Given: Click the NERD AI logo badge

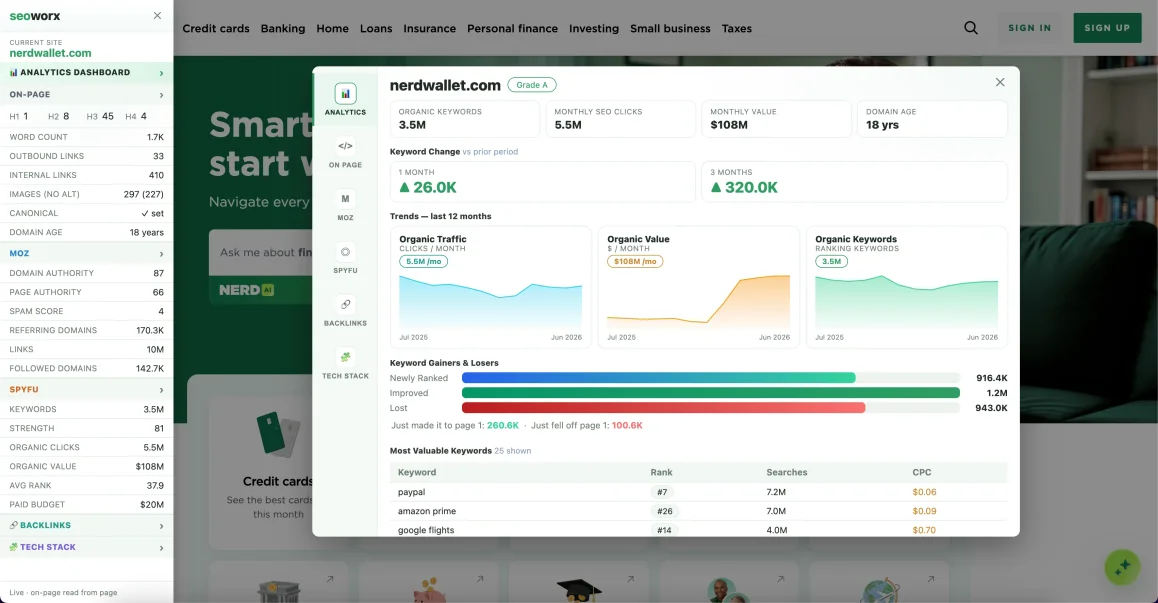Looking at the screenshot, I should tap(246, 290).
